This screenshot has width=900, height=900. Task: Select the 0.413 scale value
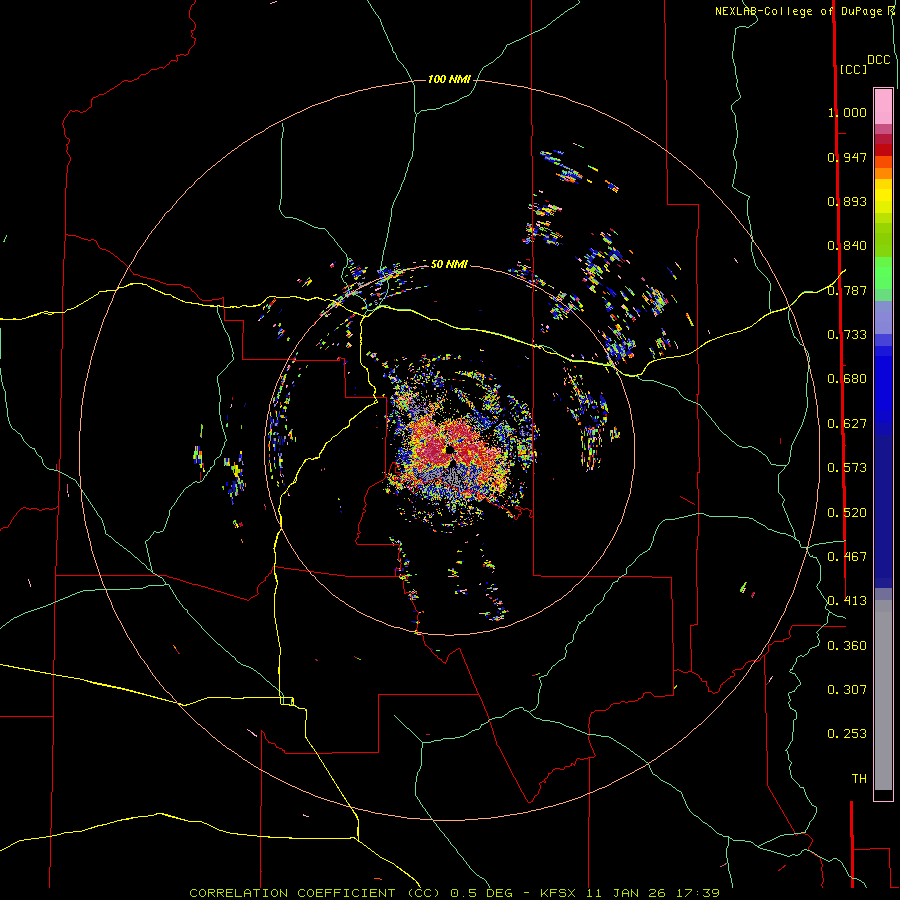847,601
